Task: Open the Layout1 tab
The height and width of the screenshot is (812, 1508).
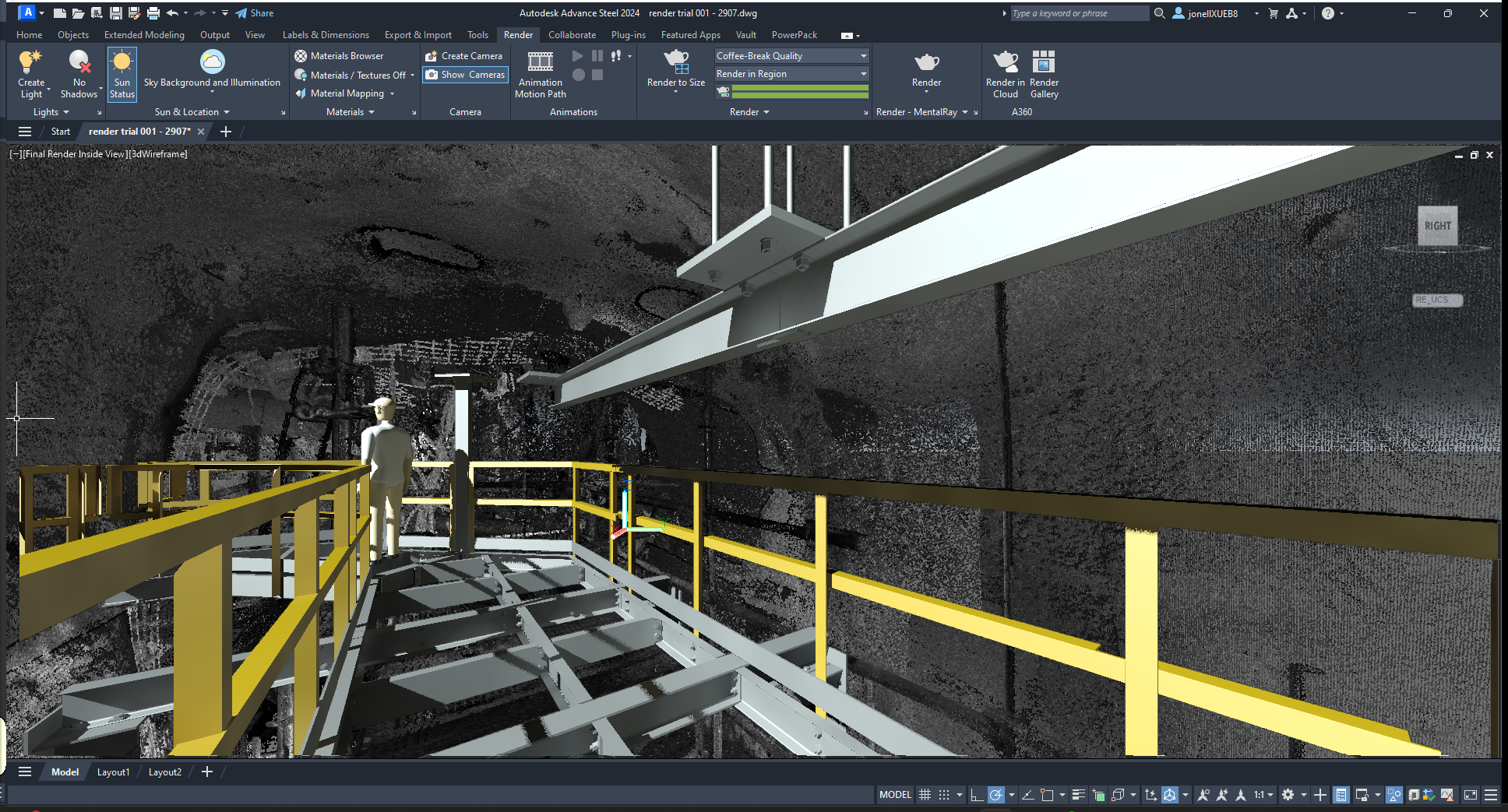Action: pos(113,772)
